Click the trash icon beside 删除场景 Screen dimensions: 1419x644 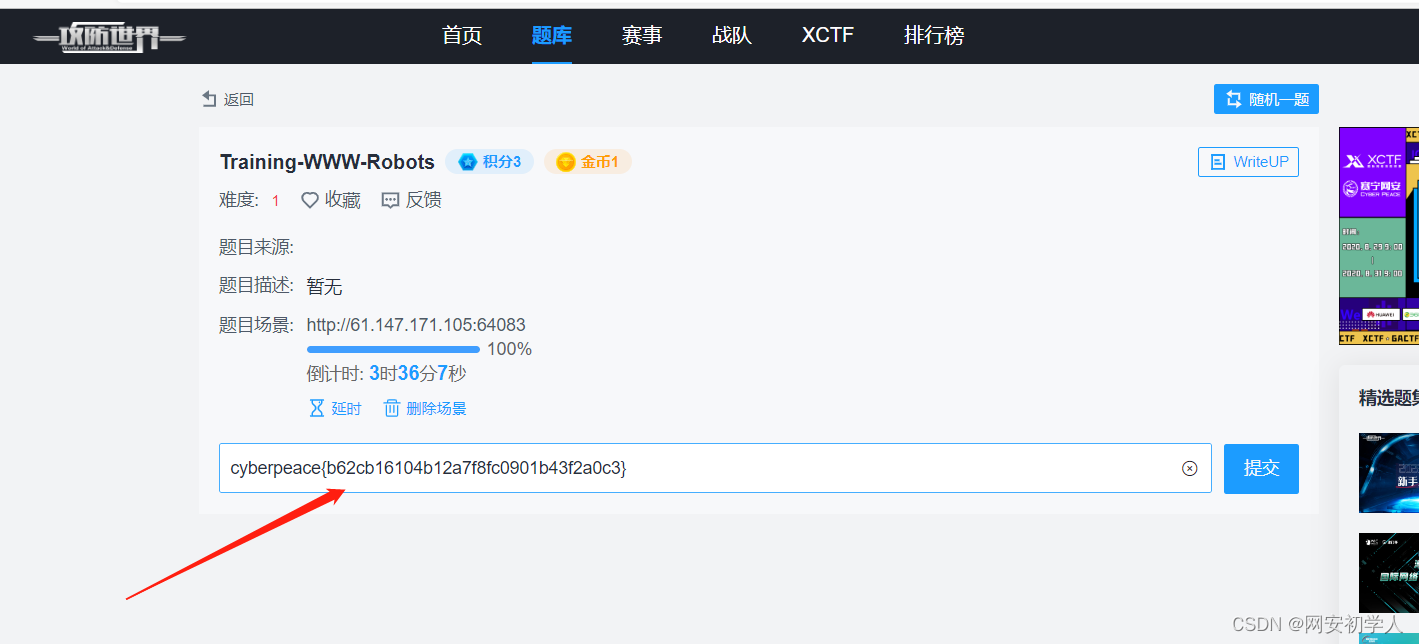[391, 408]
